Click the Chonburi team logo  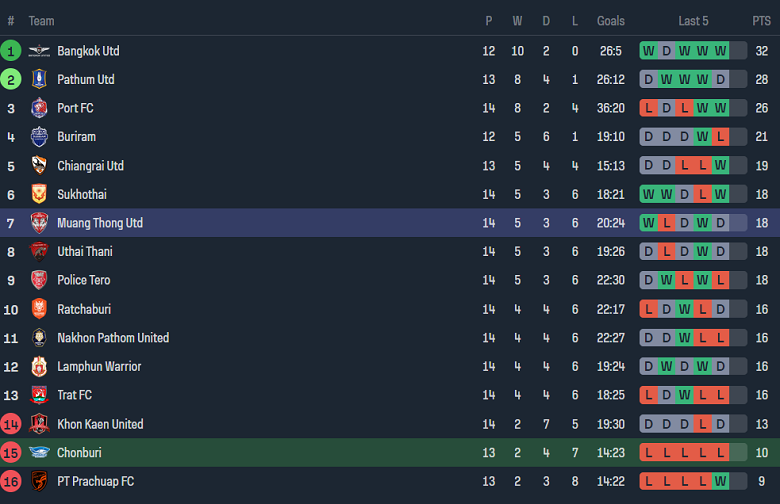[39, 453]
